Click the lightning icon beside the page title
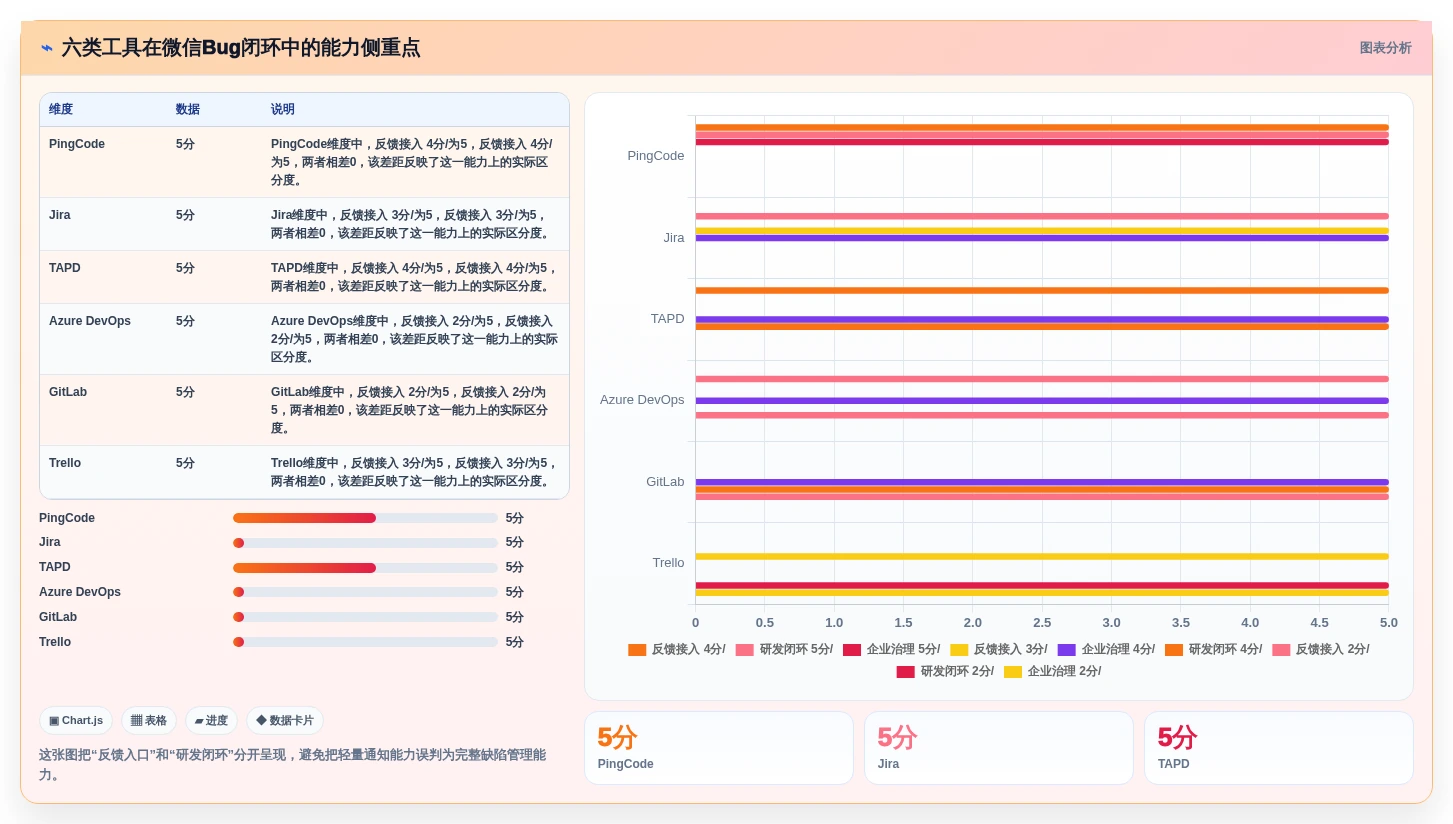The width and height of the screenshot is (1453, 824). click(47, 48)
